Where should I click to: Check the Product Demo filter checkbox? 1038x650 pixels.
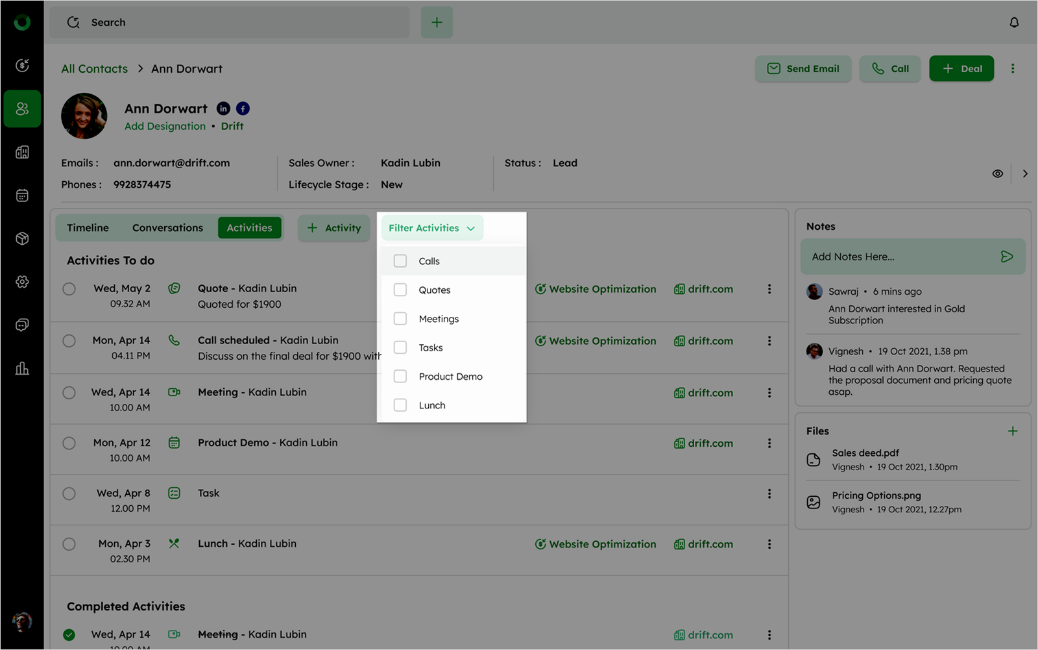[x=400, y=376]
